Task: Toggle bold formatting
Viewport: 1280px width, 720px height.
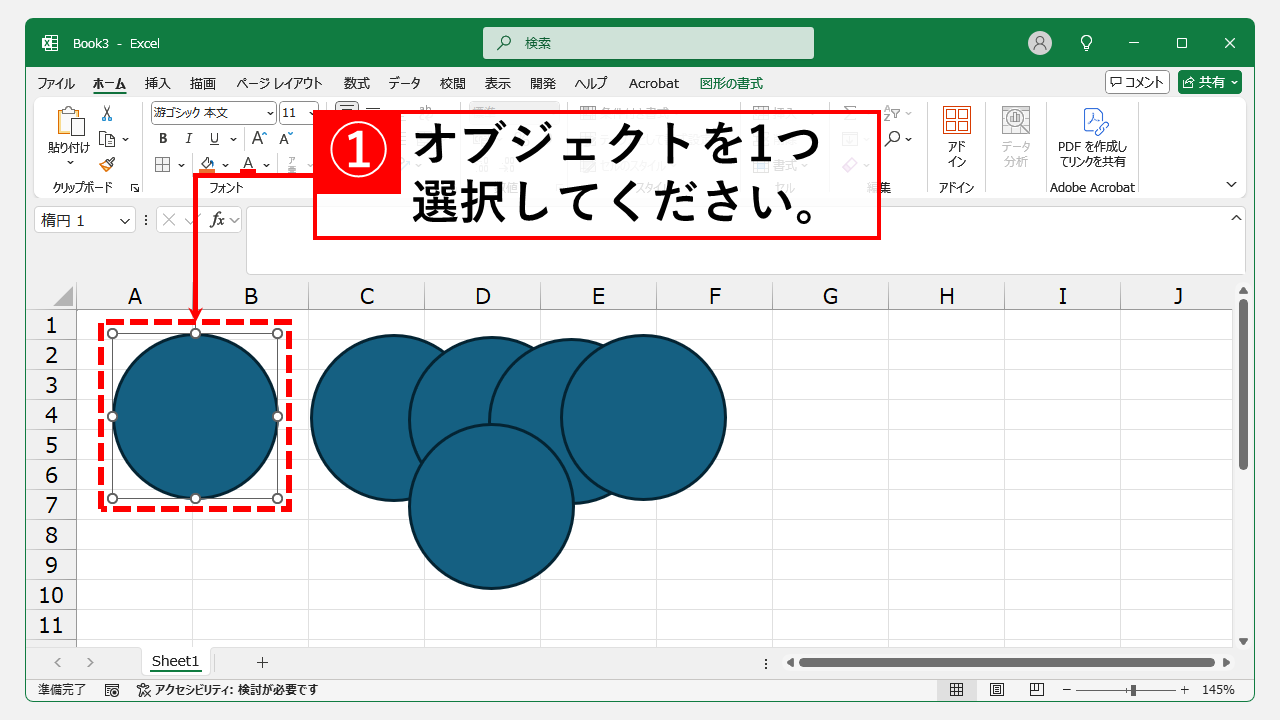Action: point(162,139)
